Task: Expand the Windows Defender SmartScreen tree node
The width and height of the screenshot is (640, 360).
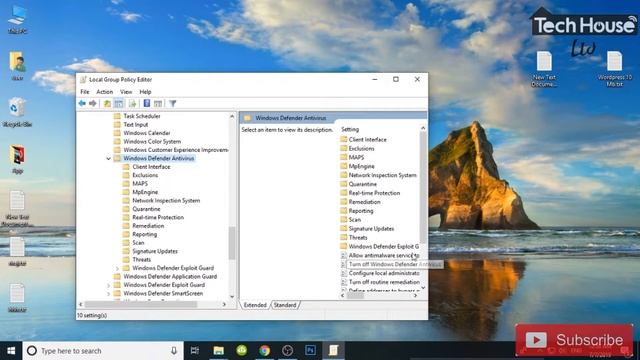Action: tap(109, 294)
